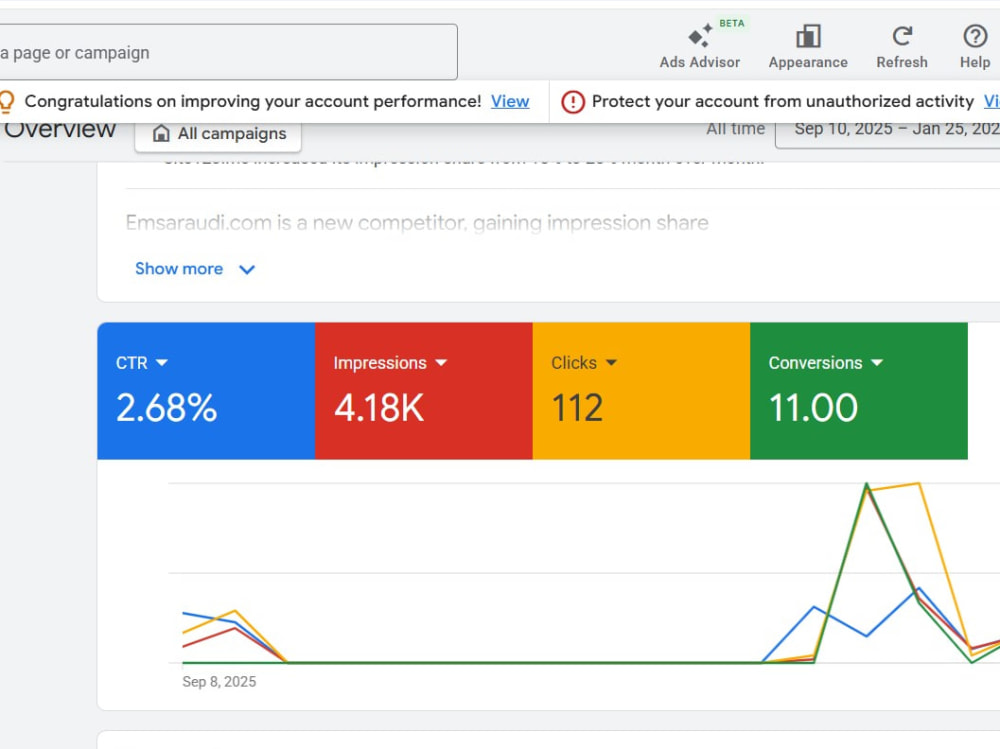The height and width of the screenshot is (749, 1000).
Task: Open the Conversions metric dropdown
Action: click(x=825, y=362)
